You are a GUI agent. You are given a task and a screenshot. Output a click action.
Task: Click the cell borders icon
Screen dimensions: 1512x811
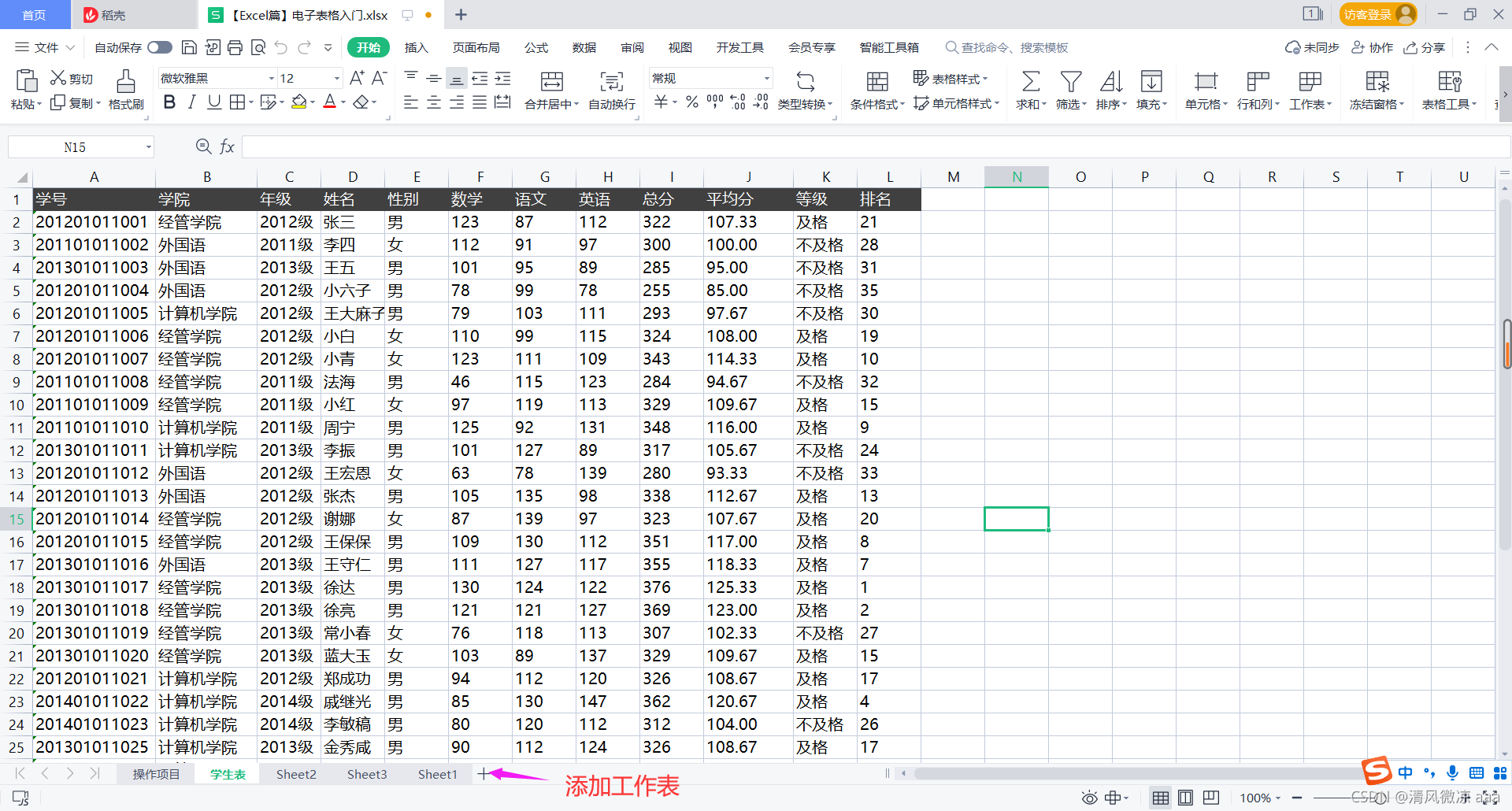(237, 102)
